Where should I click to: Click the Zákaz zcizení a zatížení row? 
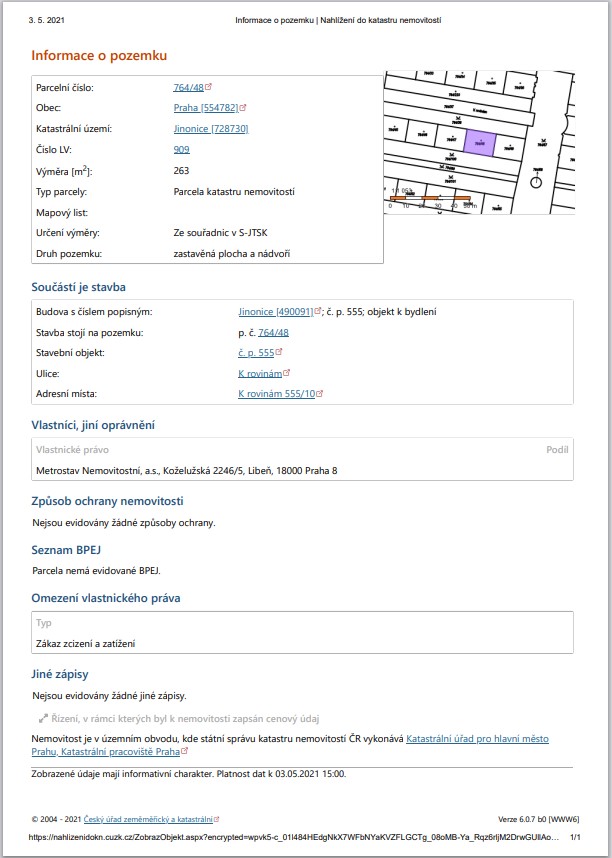84,643
